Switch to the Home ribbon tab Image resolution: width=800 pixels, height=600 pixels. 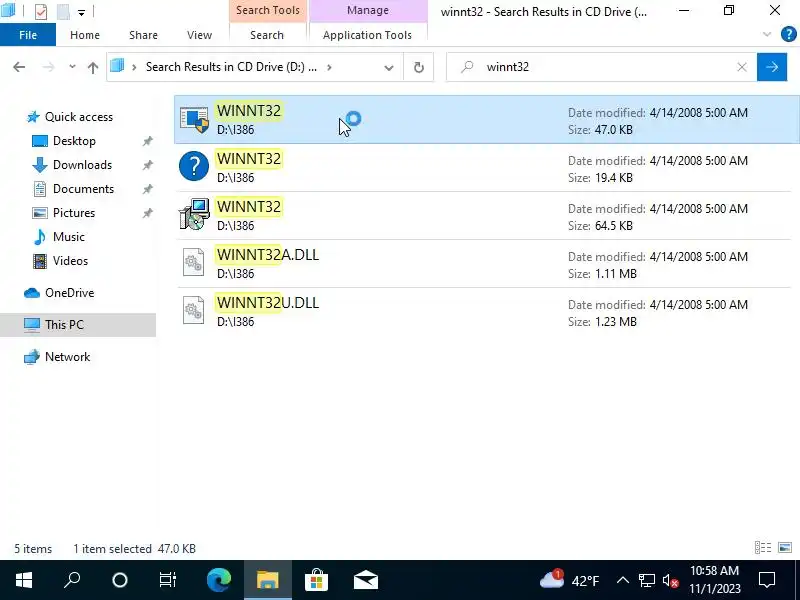pos(85,35)
